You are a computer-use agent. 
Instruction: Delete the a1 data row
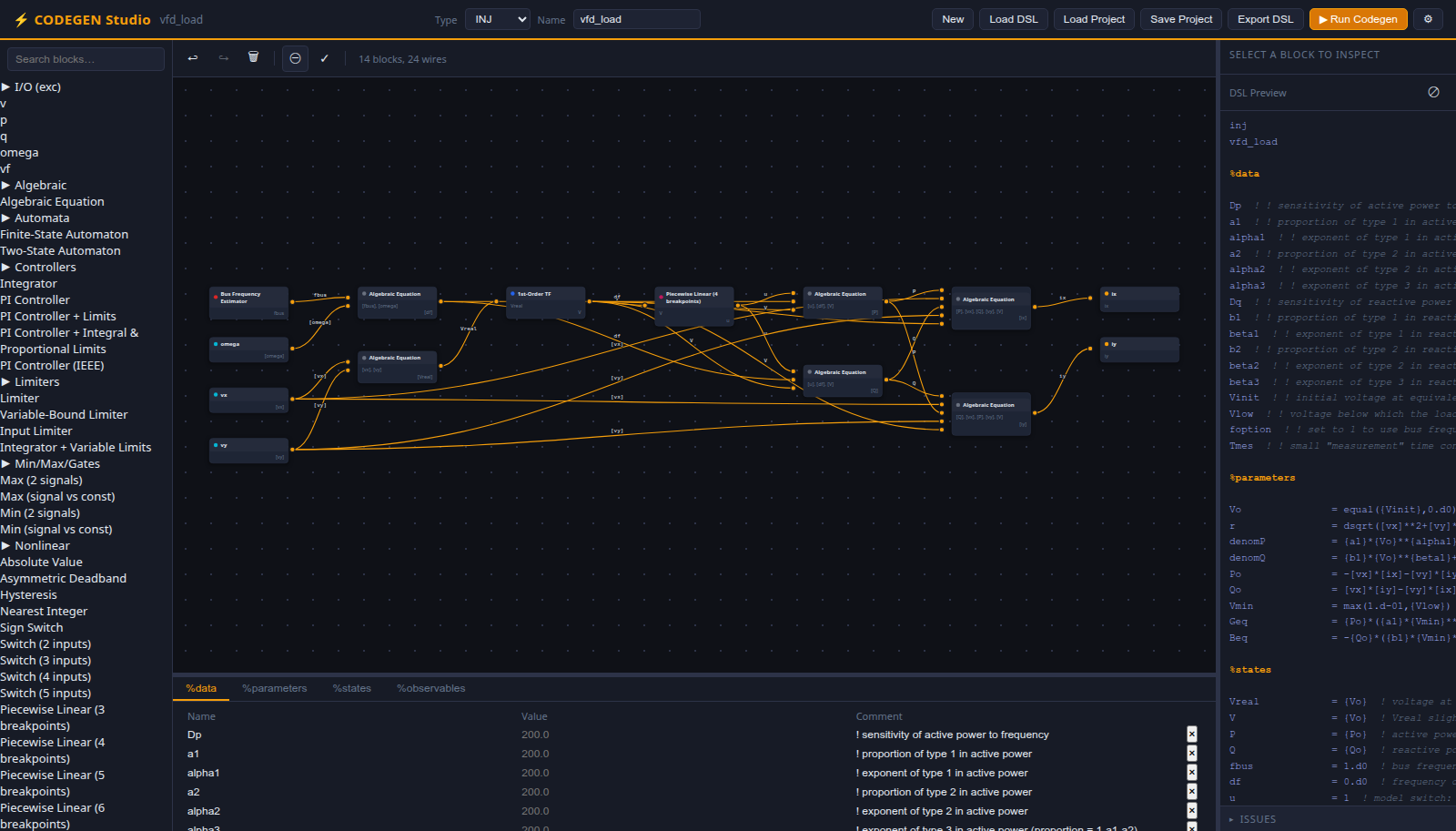[x=1192, y=754]
